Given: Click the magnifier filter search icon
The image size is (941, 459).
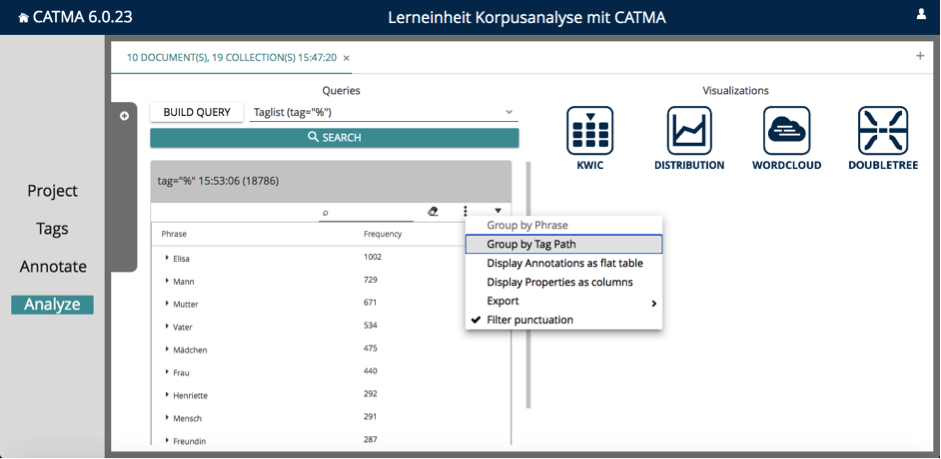Looking at the screenshot, I should [325, 212].
